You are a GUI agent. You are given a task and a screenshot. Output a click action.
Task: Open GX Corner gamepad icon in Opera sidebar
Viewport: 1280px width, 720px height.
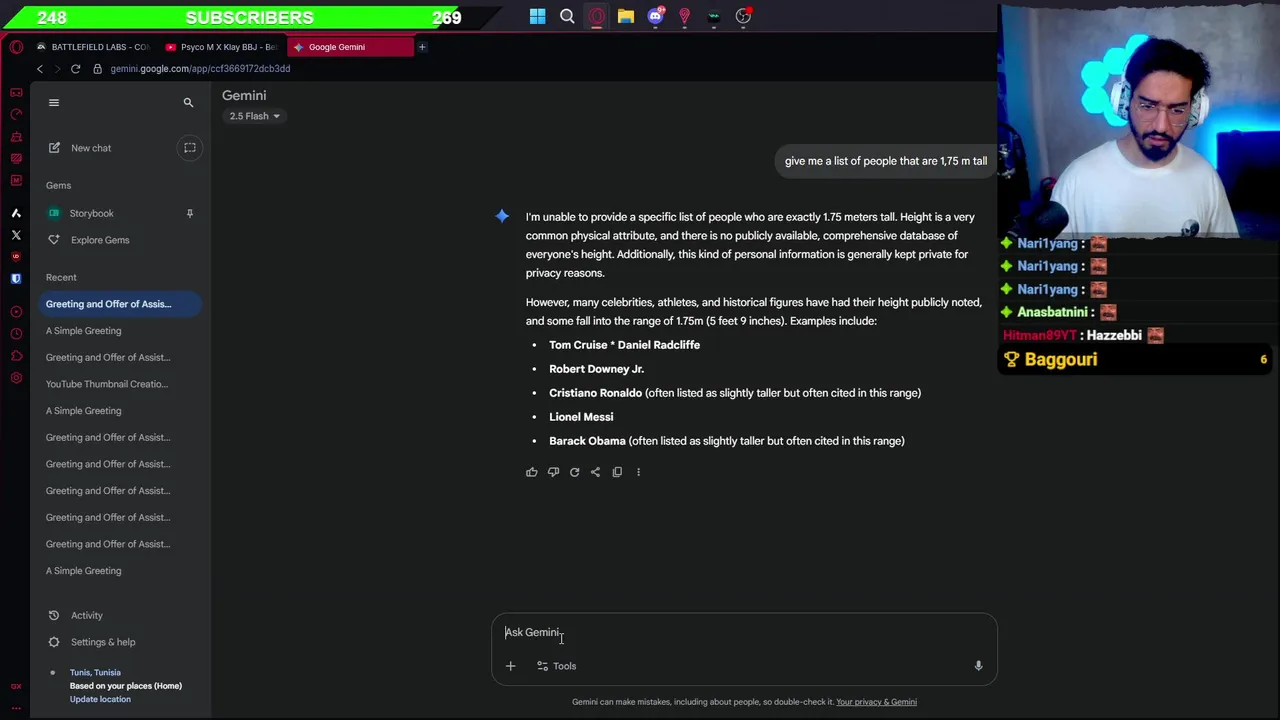click(16, 92)
